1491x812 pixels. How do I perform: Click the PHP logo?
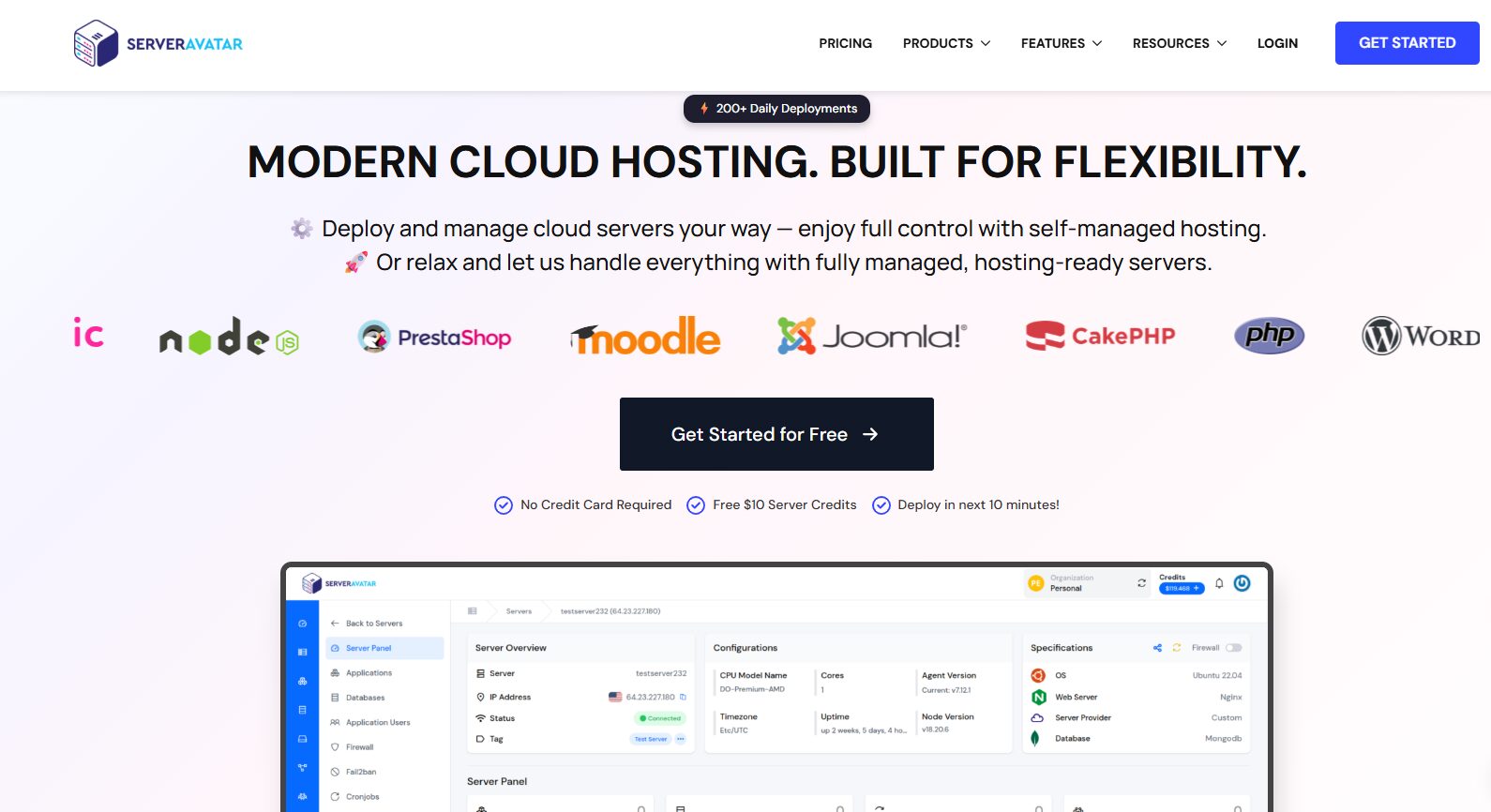pyautogui.click(x=1269, y=335)
